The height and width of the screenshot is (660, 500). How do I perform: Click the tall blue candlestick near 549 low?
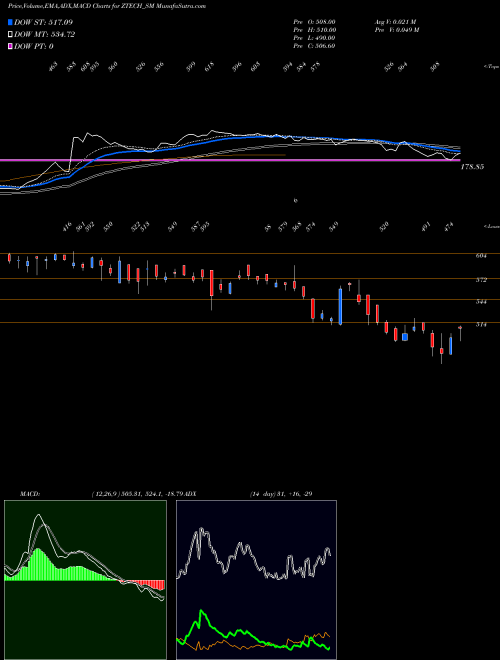pos(340,306)
